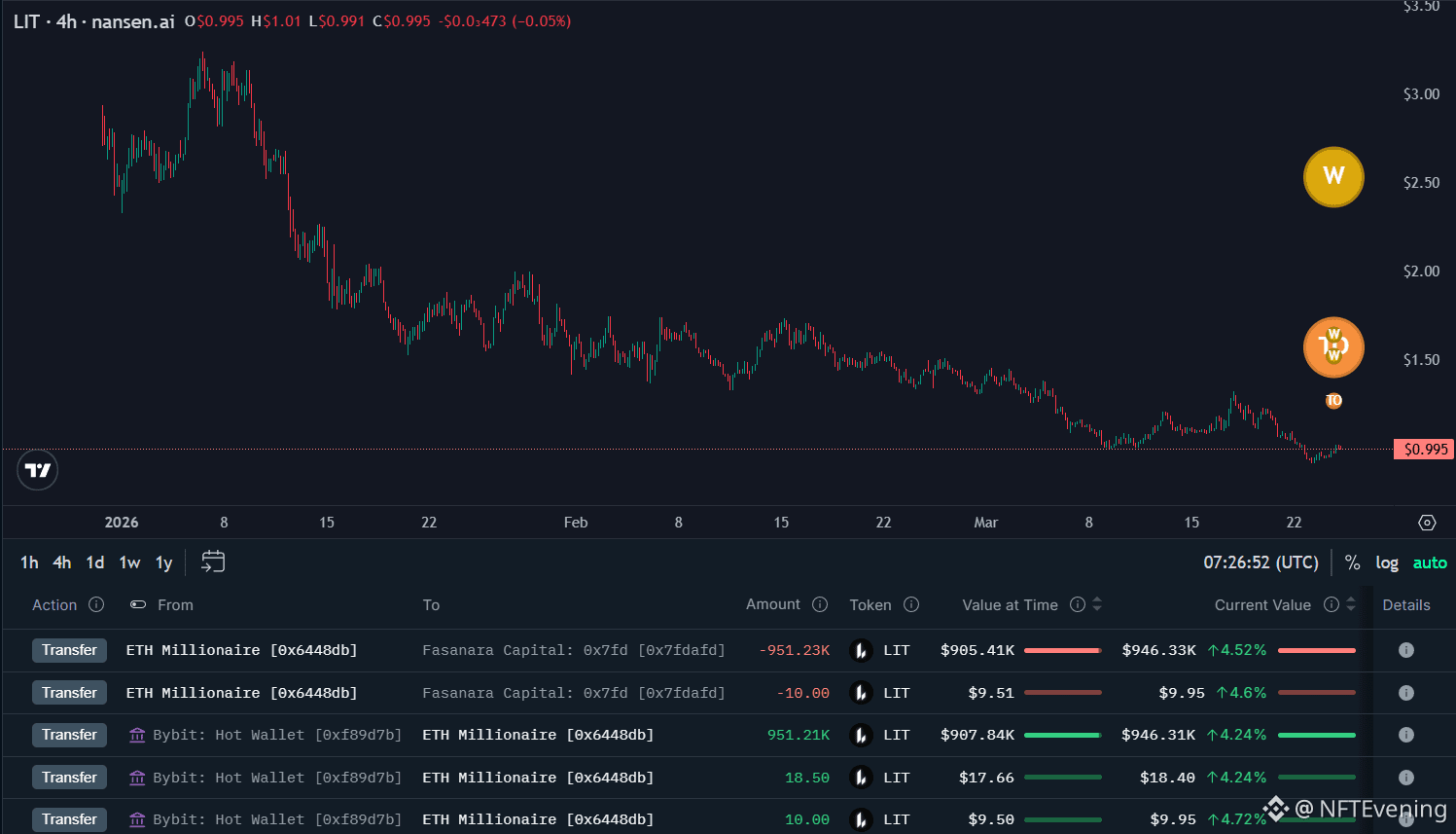Image resolution: width=1456 pixels, height=834 pixels.
Task: Click the Bybit exchange icon in the 18.50 row
Action: (x=137, y=778)
